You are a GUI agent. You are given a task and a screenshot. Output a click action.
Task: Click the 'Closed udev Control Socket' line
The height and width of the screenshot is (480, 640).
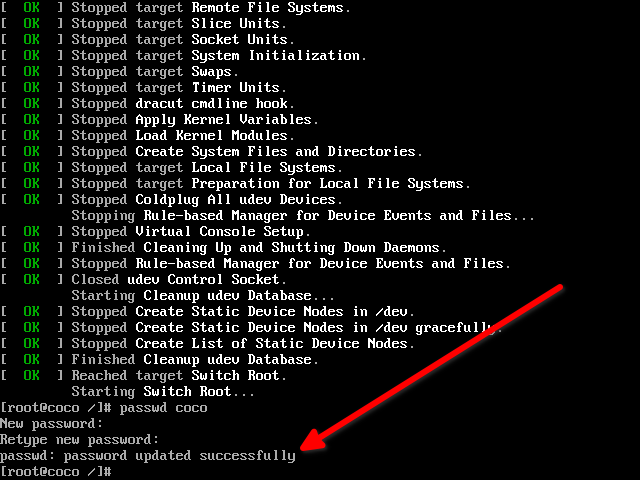coord(174,280)
